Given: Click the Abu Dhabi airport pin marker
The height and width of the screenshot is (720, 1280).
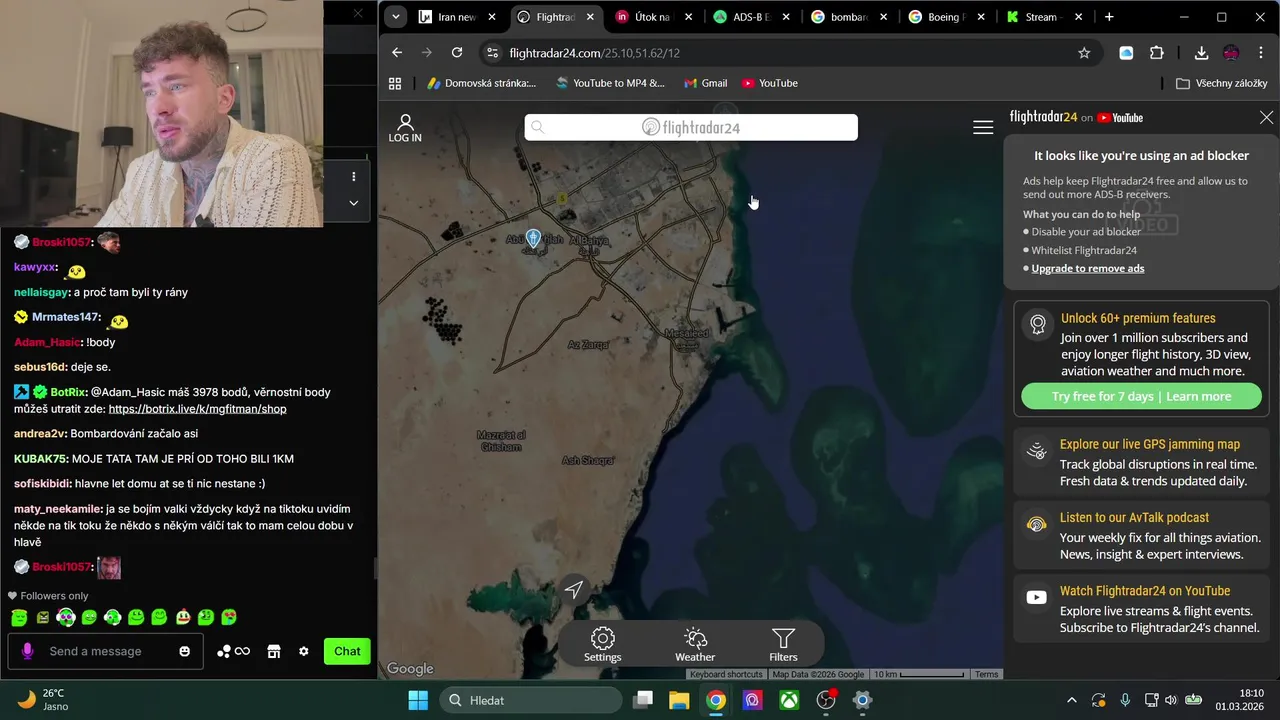Looking at the screenshot, I should [x=533, y=238].
